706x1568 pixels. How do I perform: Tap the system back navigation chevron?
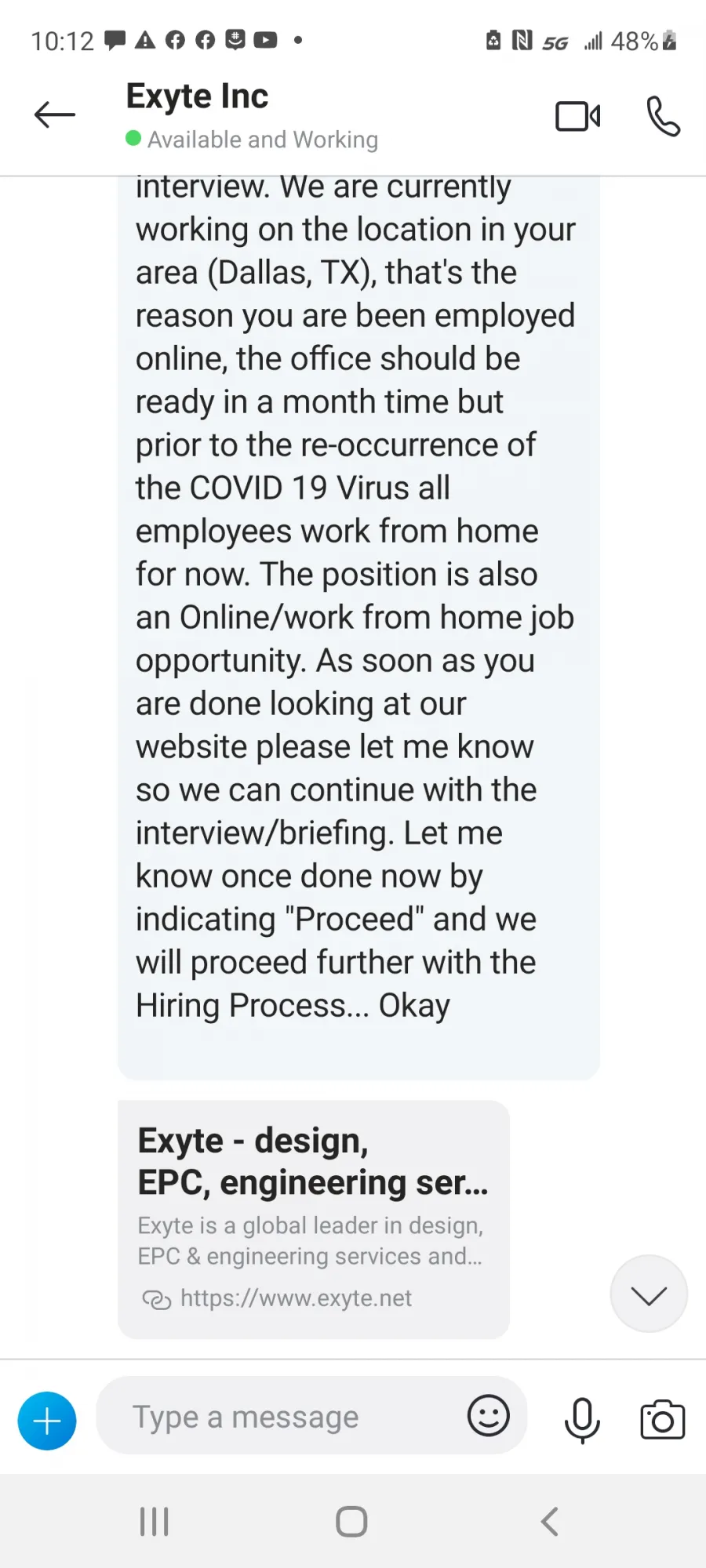point(550,1522)
